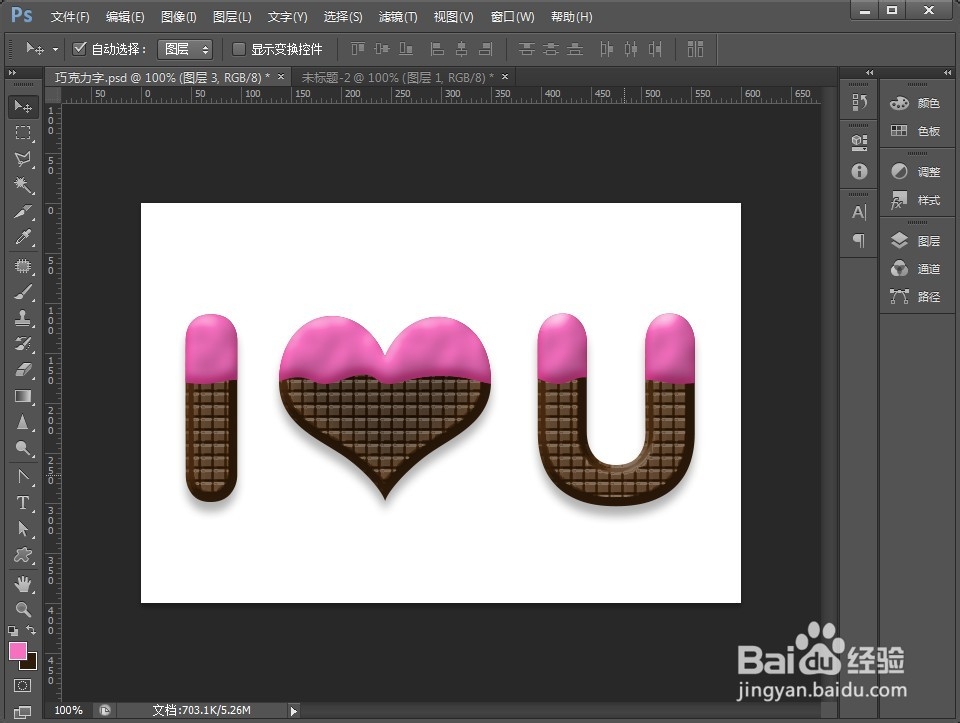Select the Custom Shape tool

[23, 555]
